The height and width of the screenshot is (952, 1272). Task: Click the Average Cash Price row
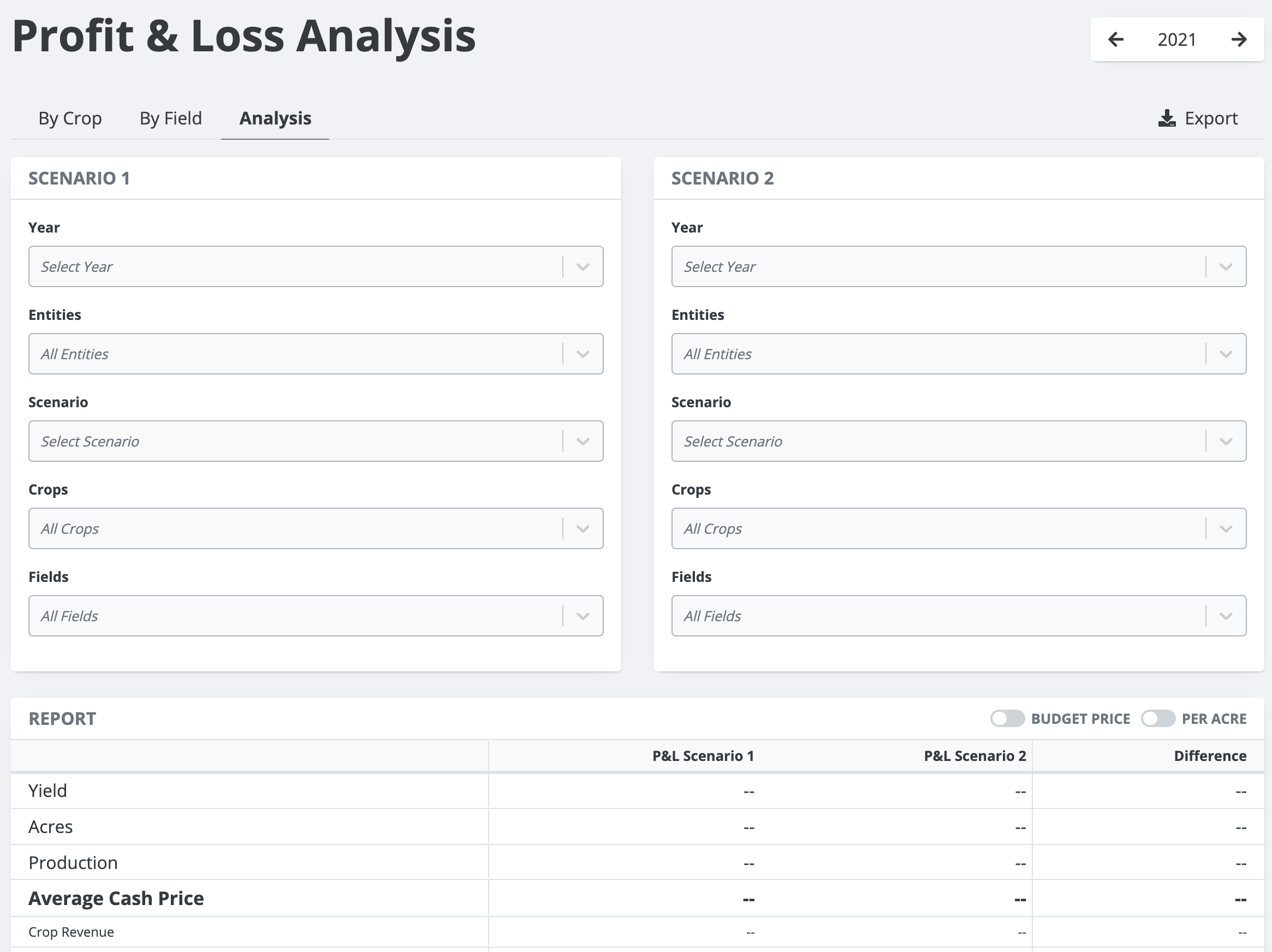click(116, 898)
